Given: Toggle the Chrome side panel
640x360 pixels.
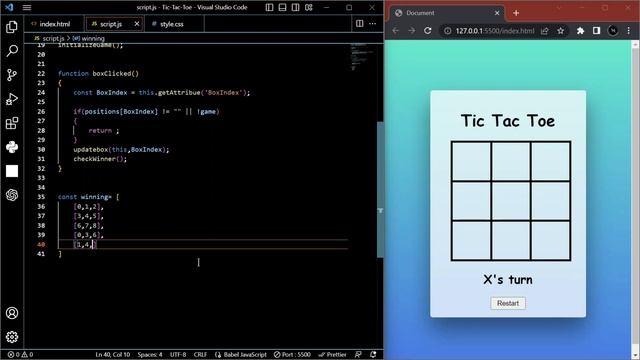Looking at the screenshot, I should tap(596, 31).
